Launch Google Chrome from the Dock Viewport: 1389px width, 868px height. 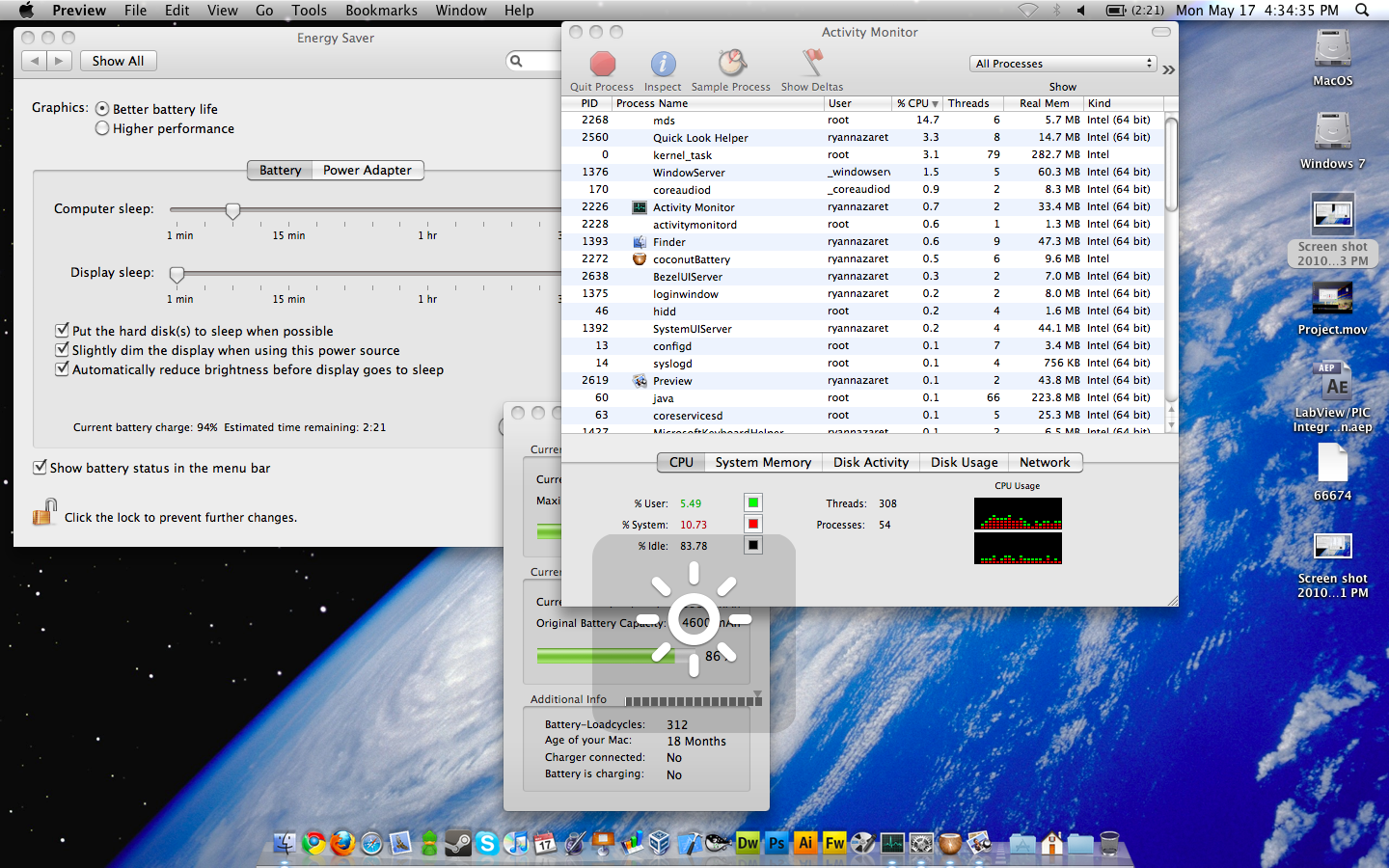313,843
